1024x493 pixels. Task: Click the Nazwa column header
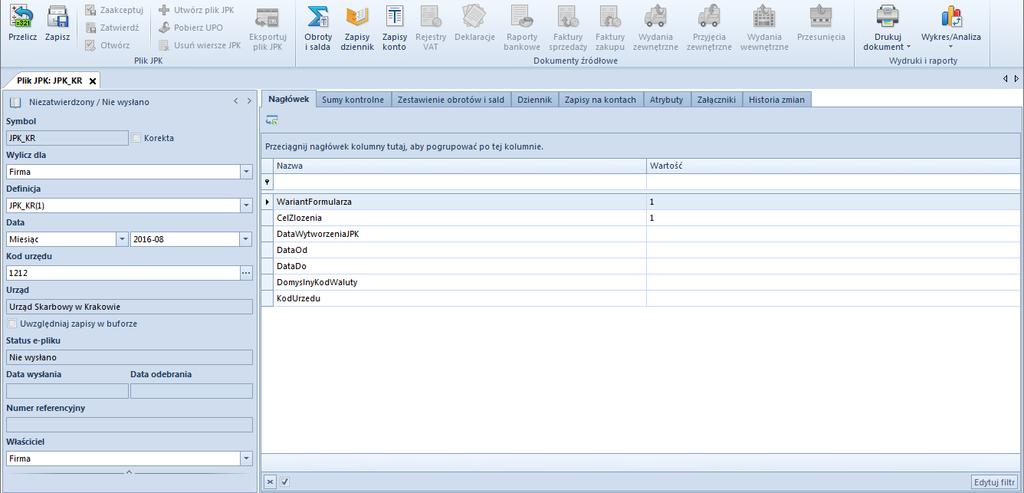[460, 166]
